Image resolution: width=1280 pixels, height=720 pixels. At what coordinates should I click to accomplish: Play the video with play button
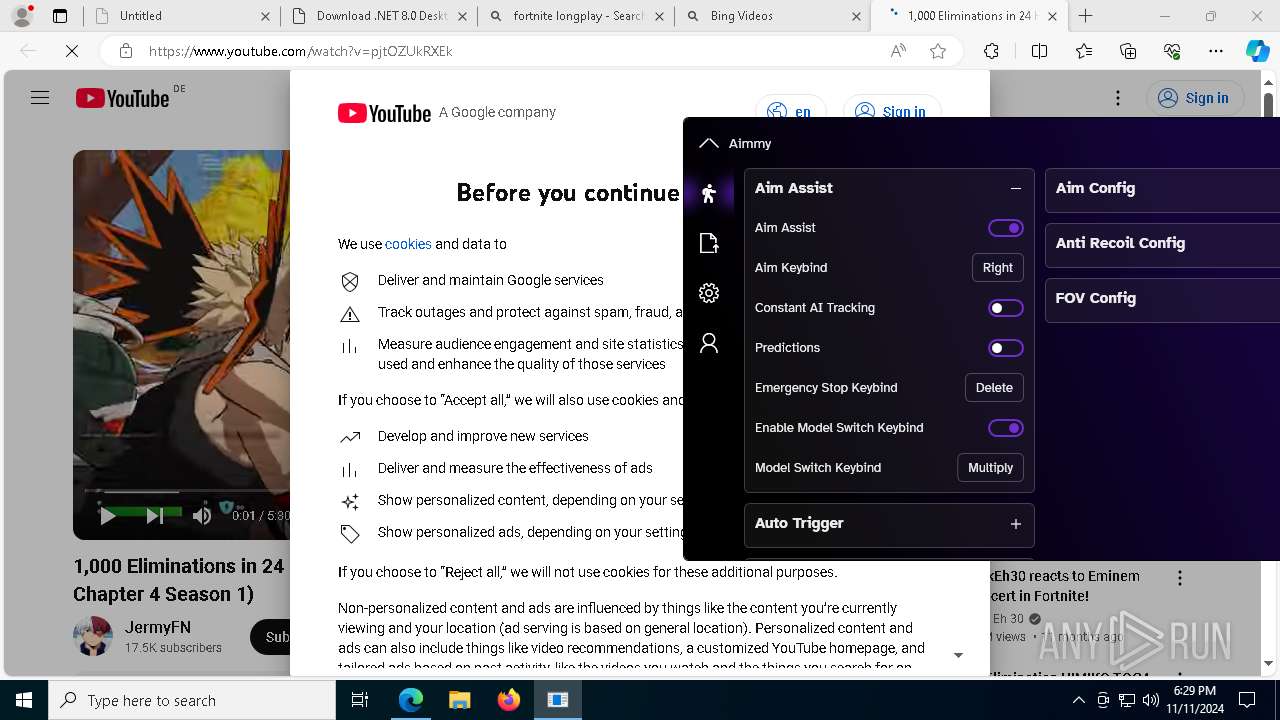click(107, 516)
